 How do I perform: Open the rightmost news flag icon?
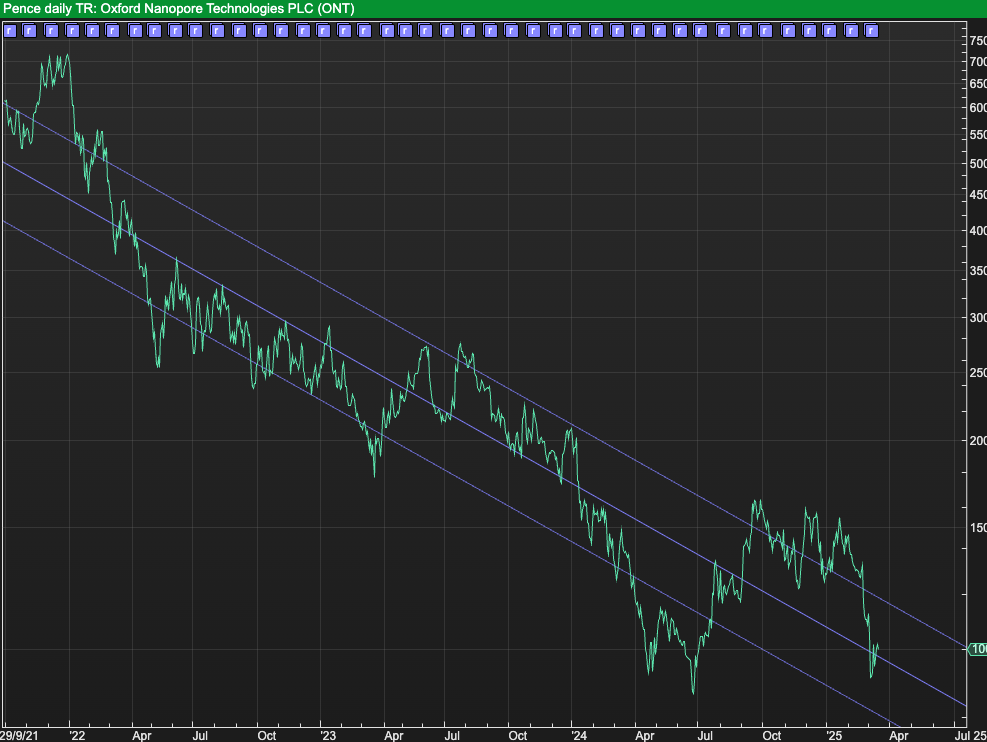(x=872, y=31)
